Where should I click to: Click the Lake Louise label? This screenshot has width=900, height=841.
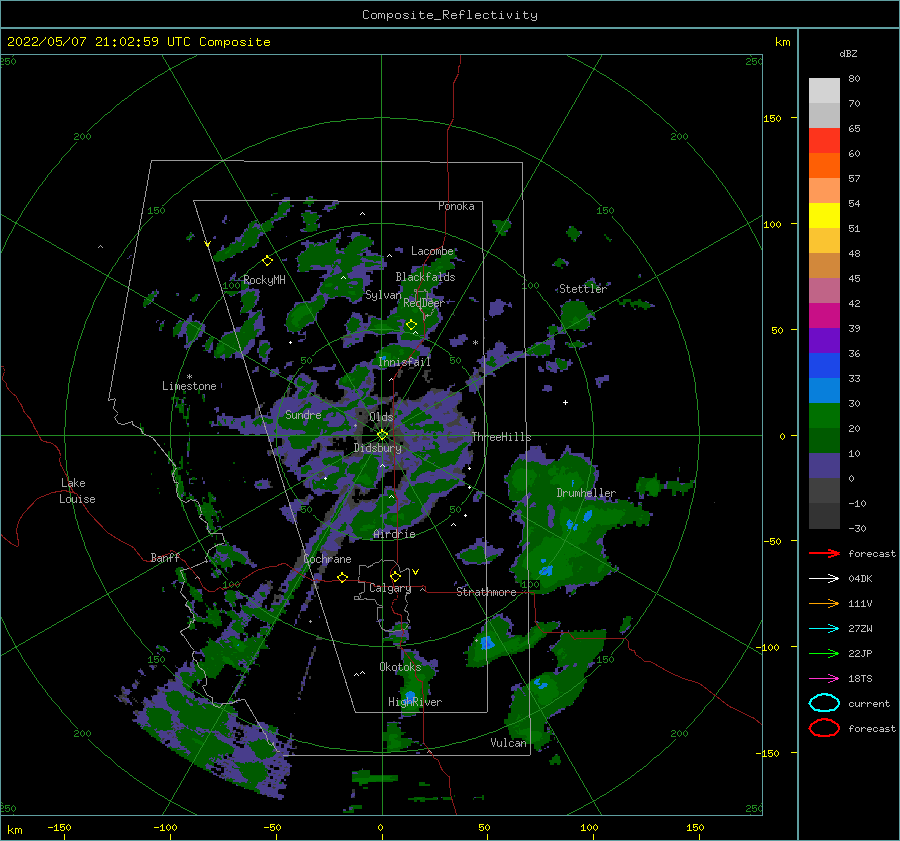pyautogui.click(x=77, y=491)
